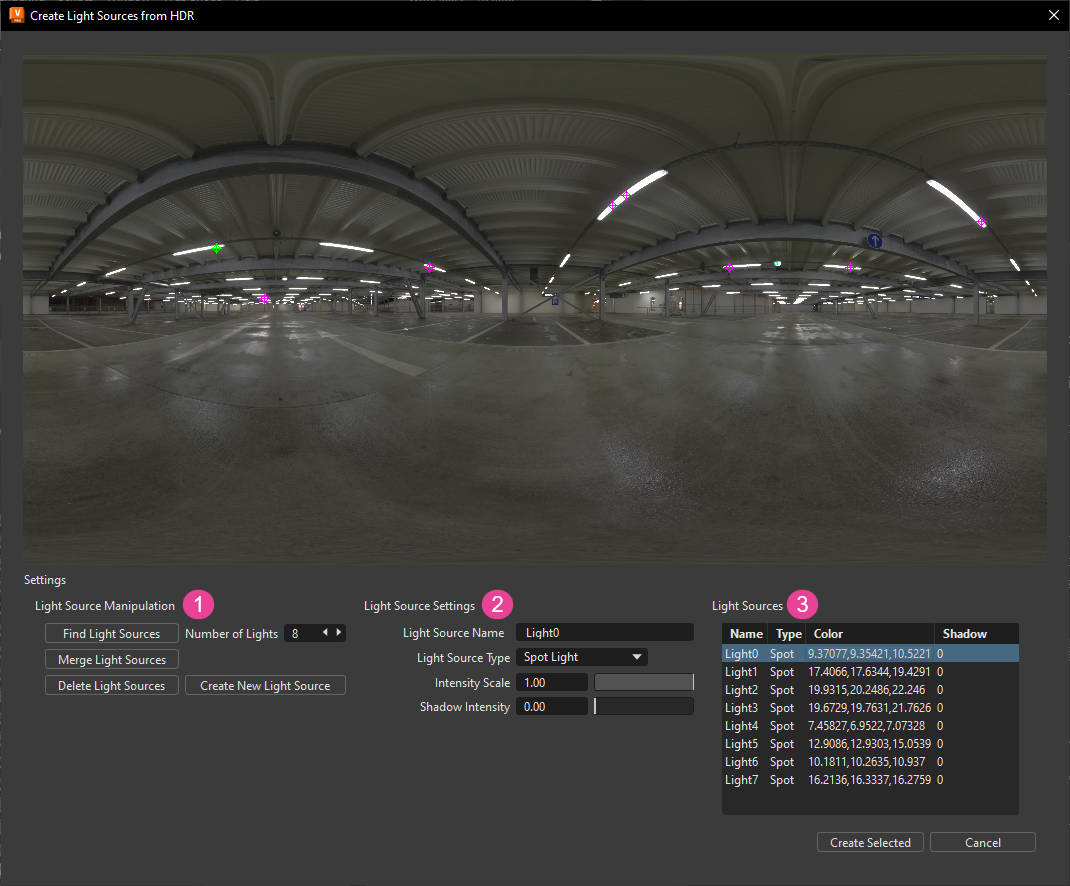Click the leftmost magenta light marker
1070x886 pixels.
point(262,297)
